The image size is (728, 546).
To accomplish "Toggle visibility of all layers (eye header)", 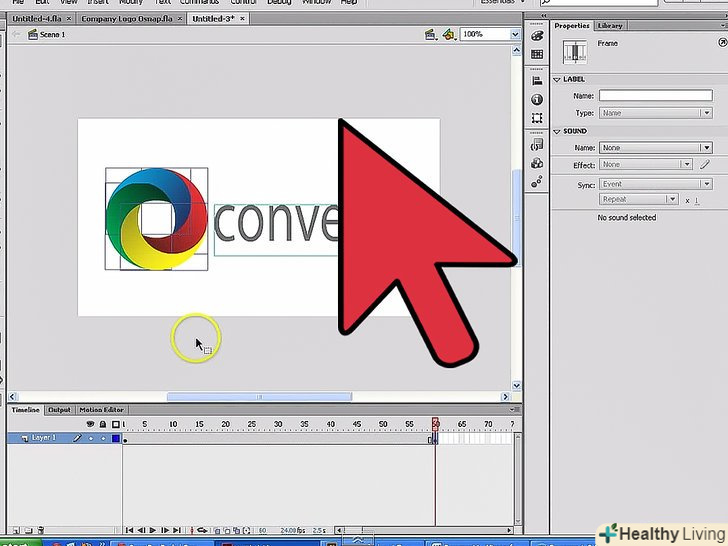I will pyautogui.click(x=91, y=424).
